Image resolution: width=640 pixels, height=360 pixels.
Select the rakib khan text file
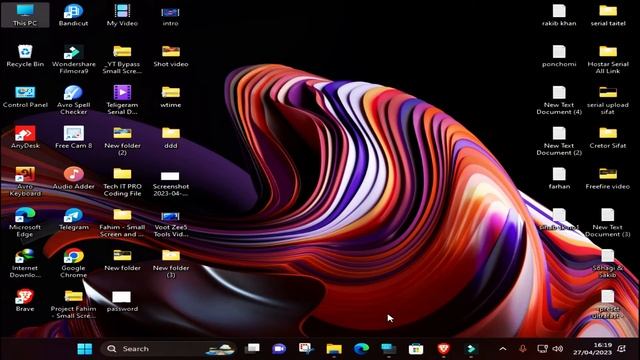point(559,15)
